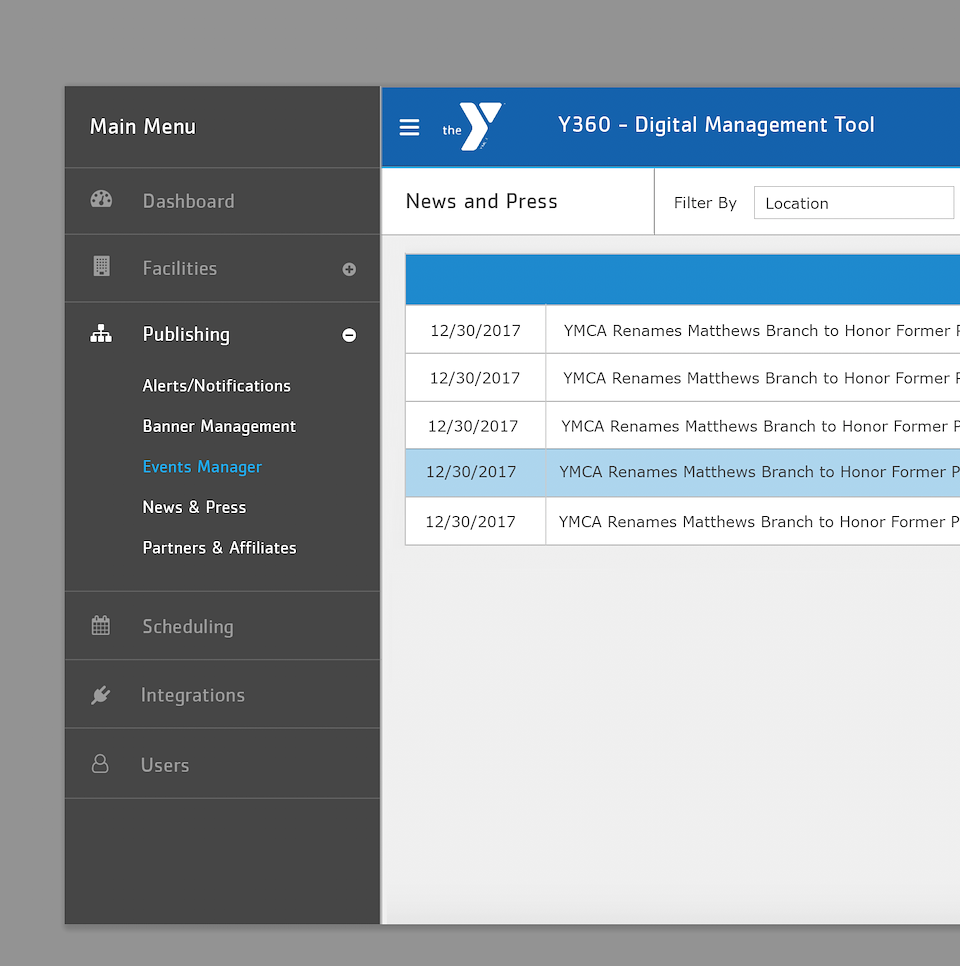Open Partners & Affiliates submenu item
960x966 pixels.
[x=219, y=548]
